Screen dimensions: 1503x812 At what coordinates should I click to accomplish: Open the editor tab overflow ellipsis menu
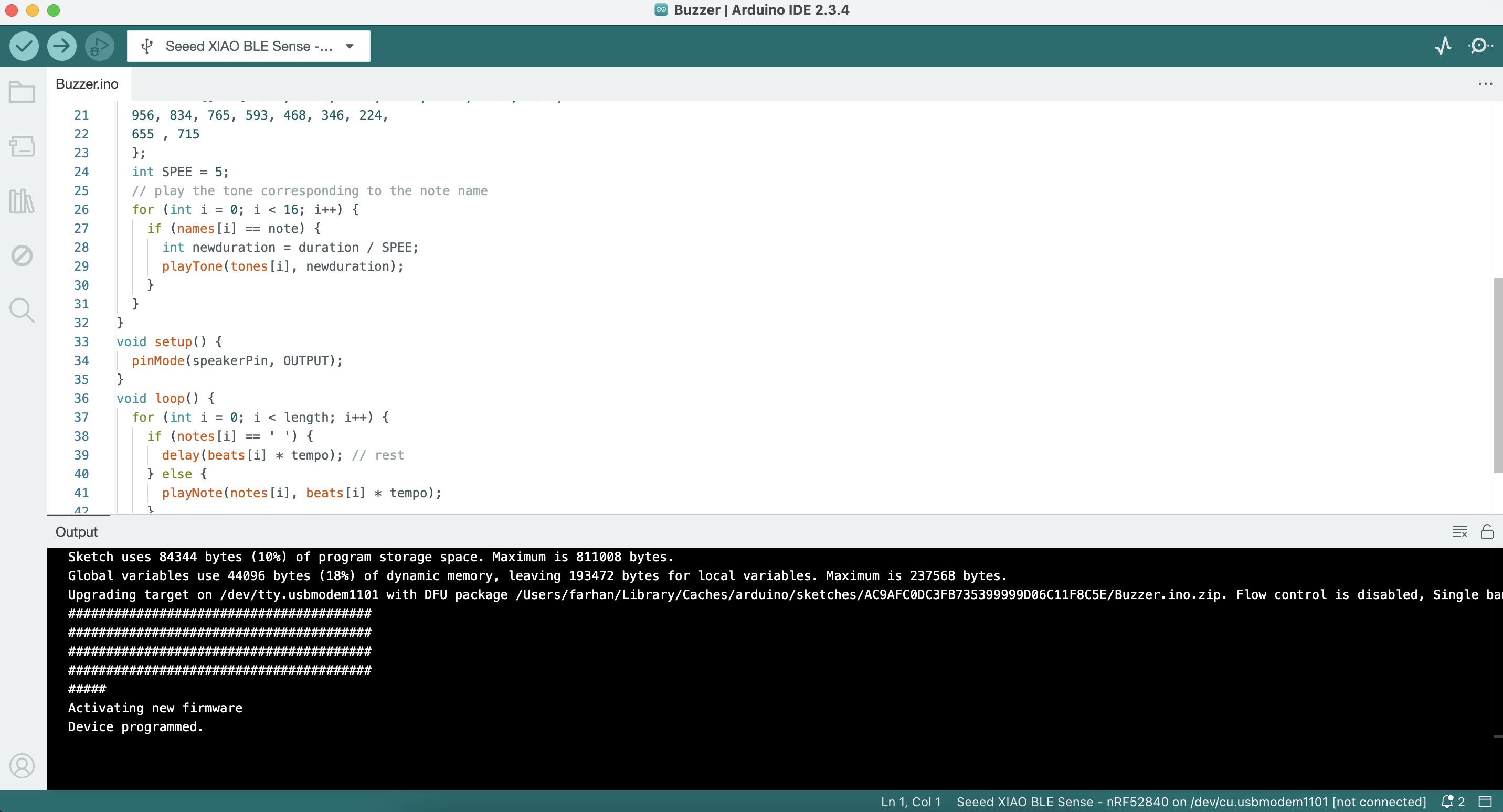click(x=1485, y=84)
